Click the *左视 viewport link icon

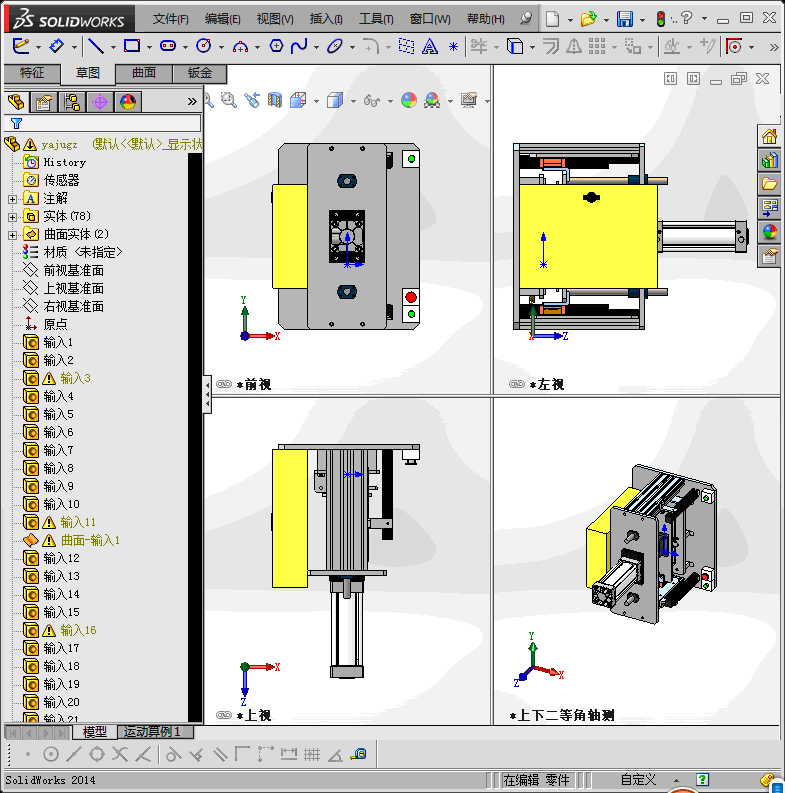516,384
